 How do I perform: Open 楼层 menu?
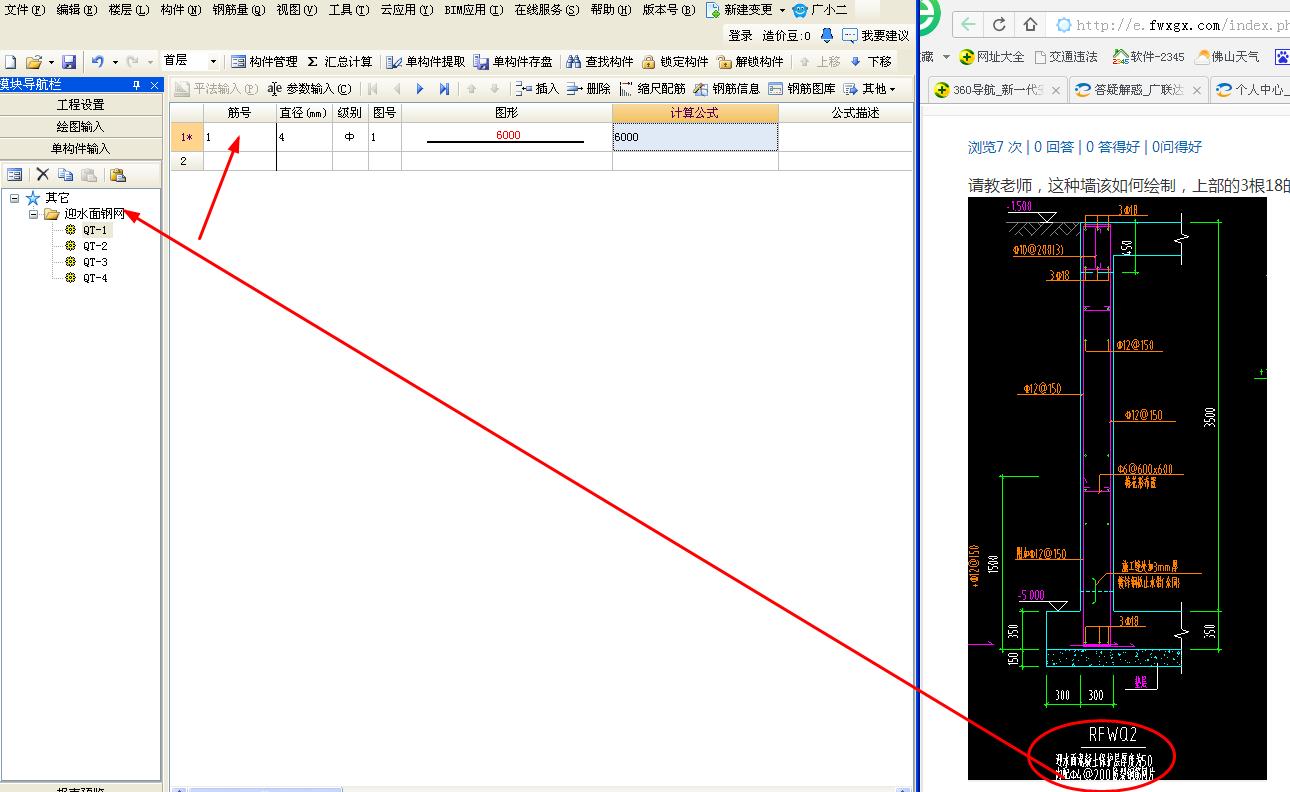pos(129,10)
